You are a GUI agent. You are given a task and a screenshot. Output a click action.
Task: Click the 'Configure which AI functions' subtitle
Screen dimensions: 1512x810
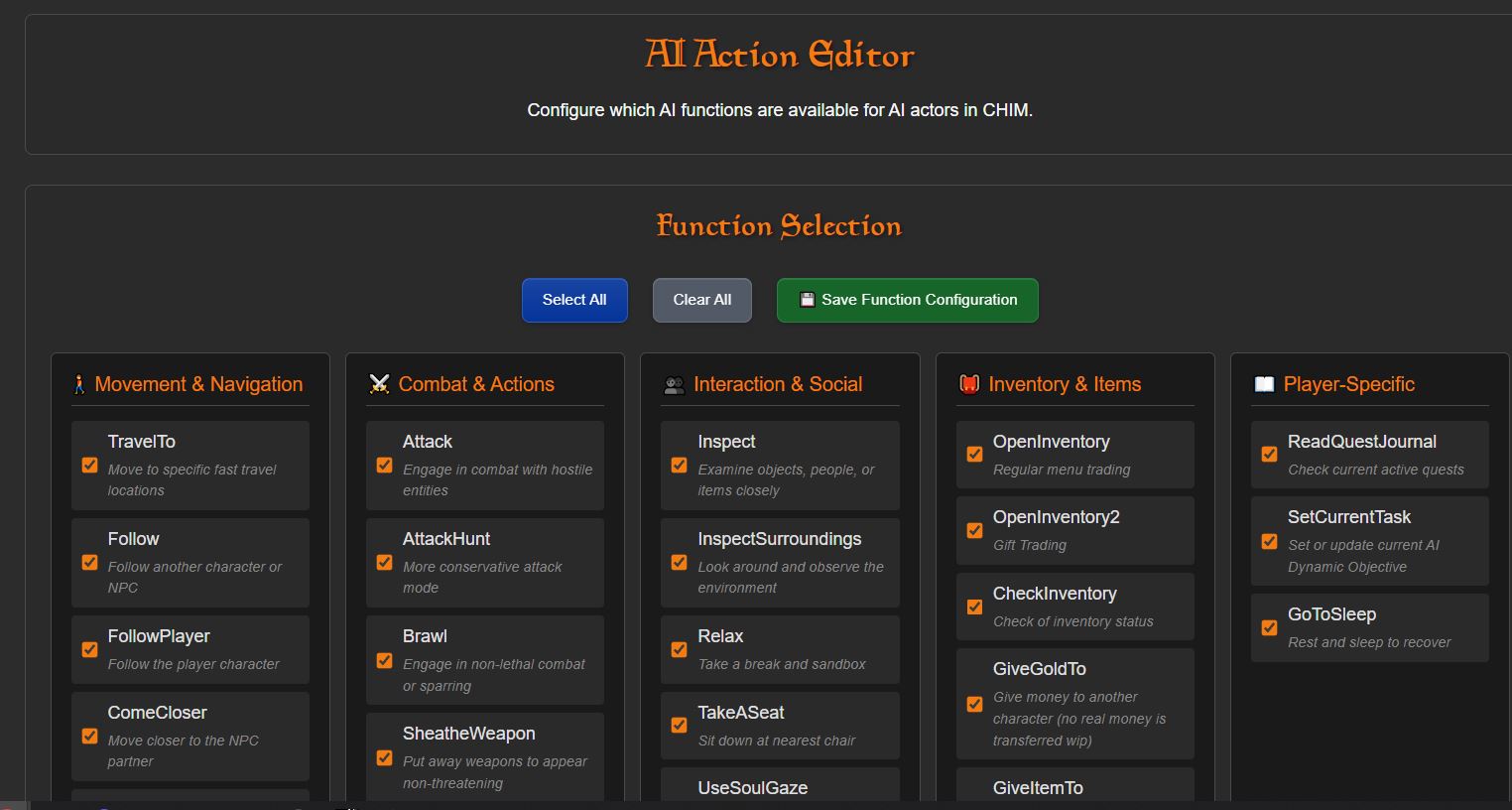[x=780, y=110]
